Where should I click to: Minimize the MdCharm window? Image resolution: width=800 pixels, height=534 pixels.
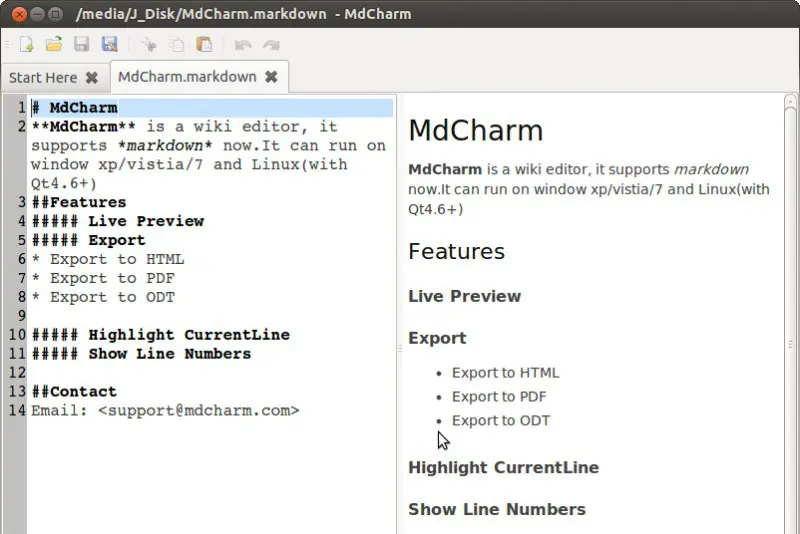point(37,14)
